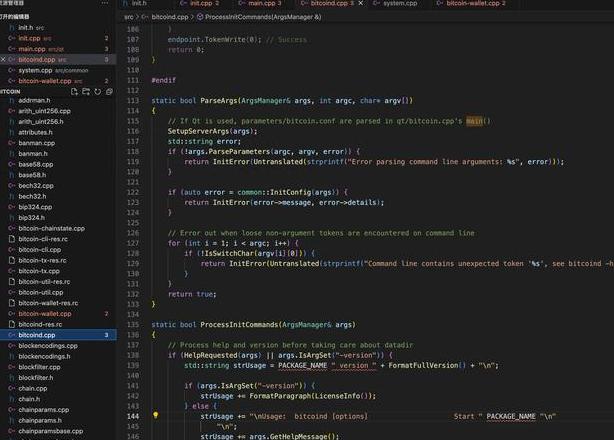Viewport: 614px width, 440px height.
Task: Open the sidebar more actions ellipsis
Action: 105,3
